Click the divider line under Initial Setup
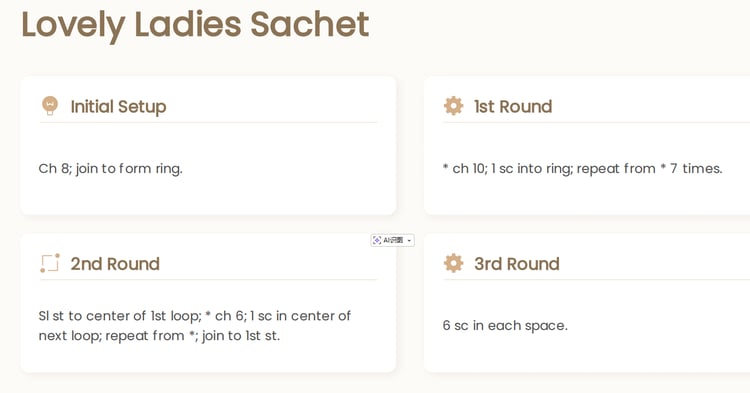The image size is (750, 393). [208, 122]
